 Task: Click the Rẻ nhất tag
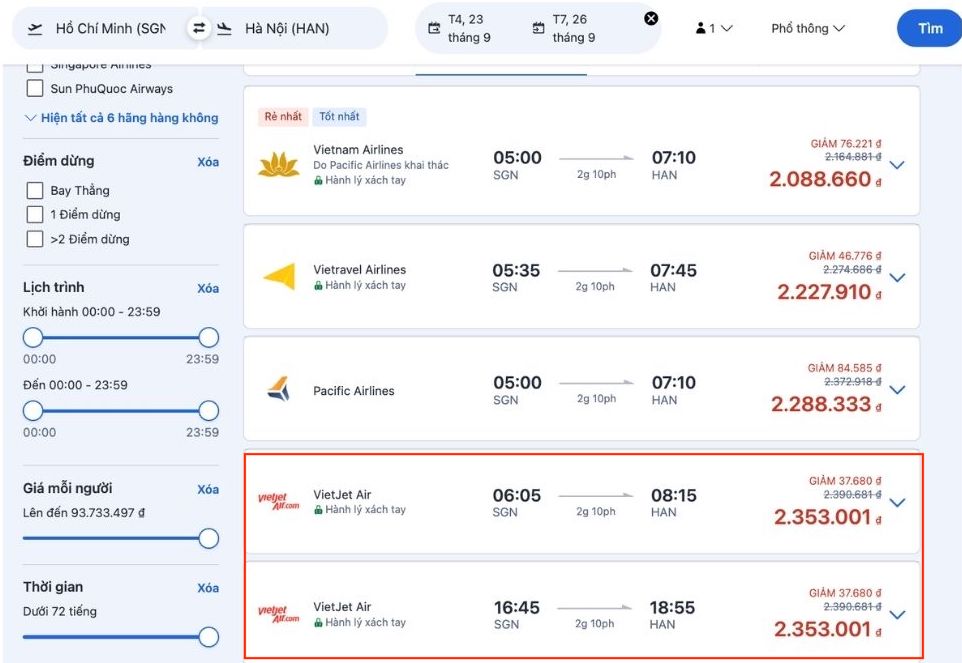click(283, 117)
